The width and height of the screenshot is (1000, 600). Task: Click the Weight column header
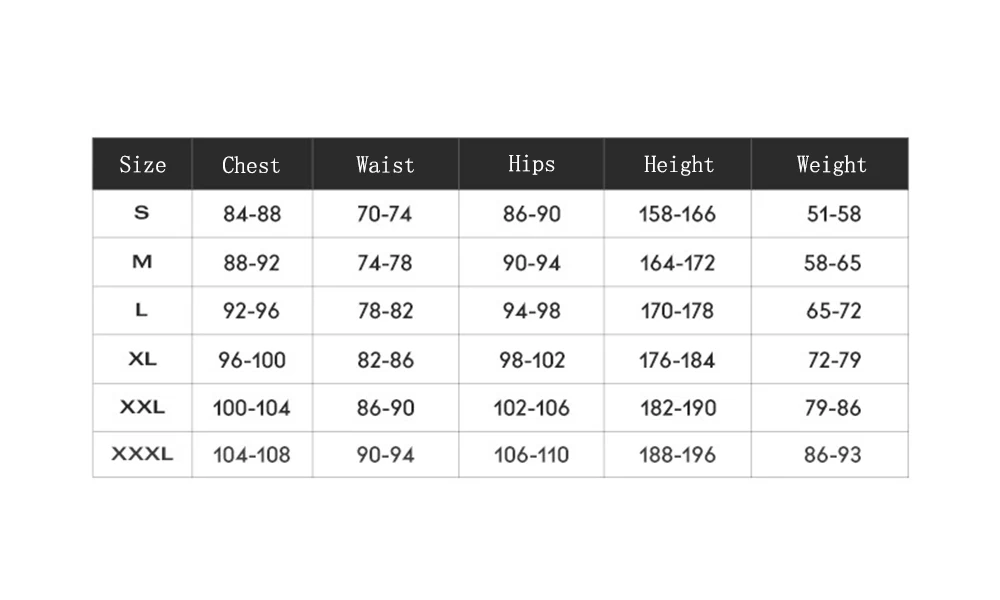click(x=831, y=165)
